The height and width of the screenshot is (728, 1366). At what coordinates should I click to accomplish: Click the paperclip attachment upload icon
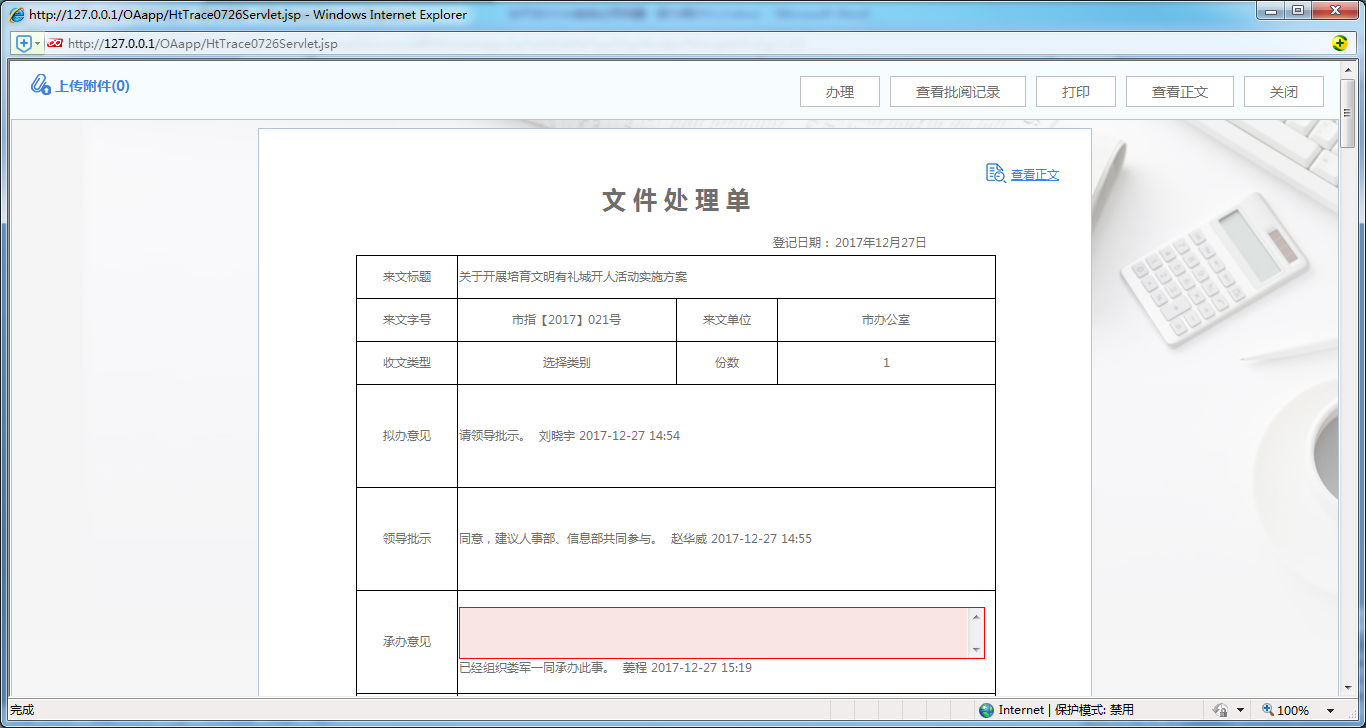[40, 85]
